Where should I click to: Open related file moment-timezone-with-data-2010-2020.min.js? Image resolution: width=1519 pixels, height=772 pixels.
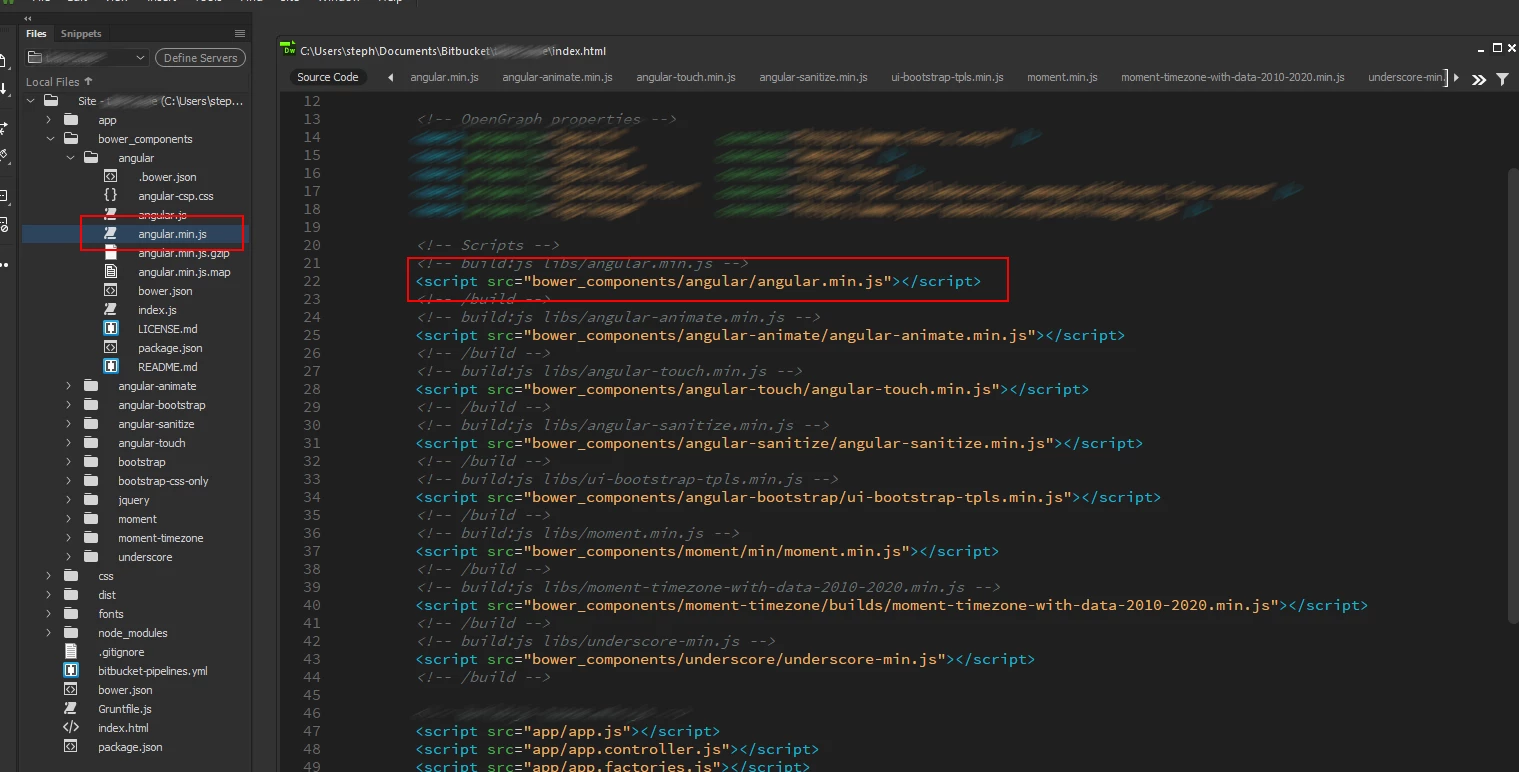(x=1232, y=77)
